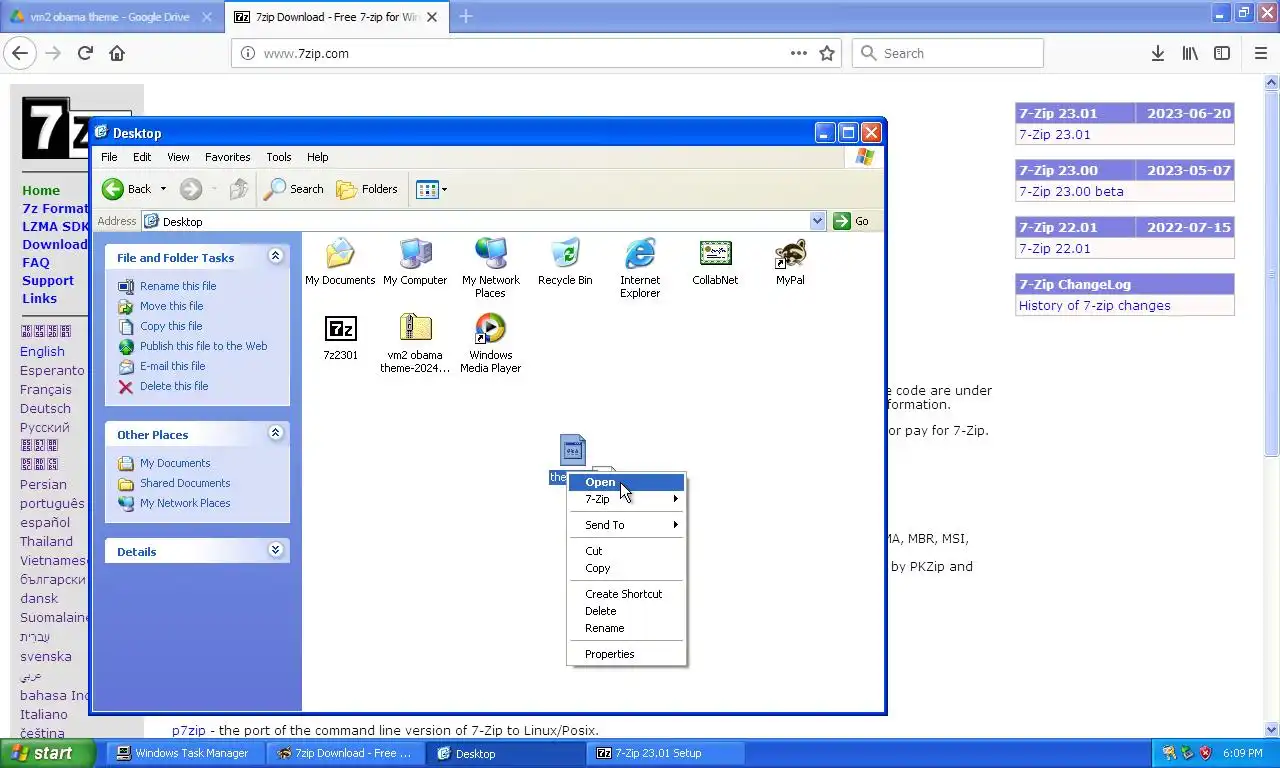Click the Windows Start button
Viewport: 1280px width, 768px height.
pyautogui.click(x=47, y=753)
